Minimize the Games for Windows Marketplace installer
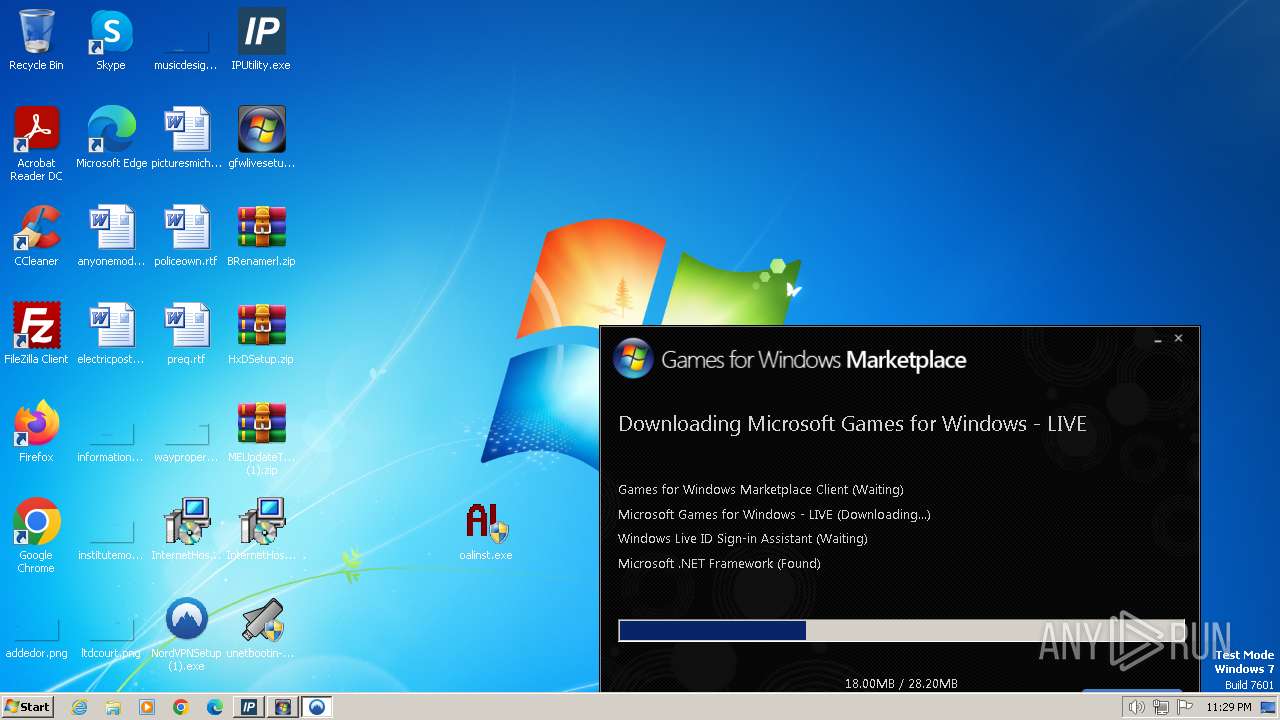 point(1158,340)
